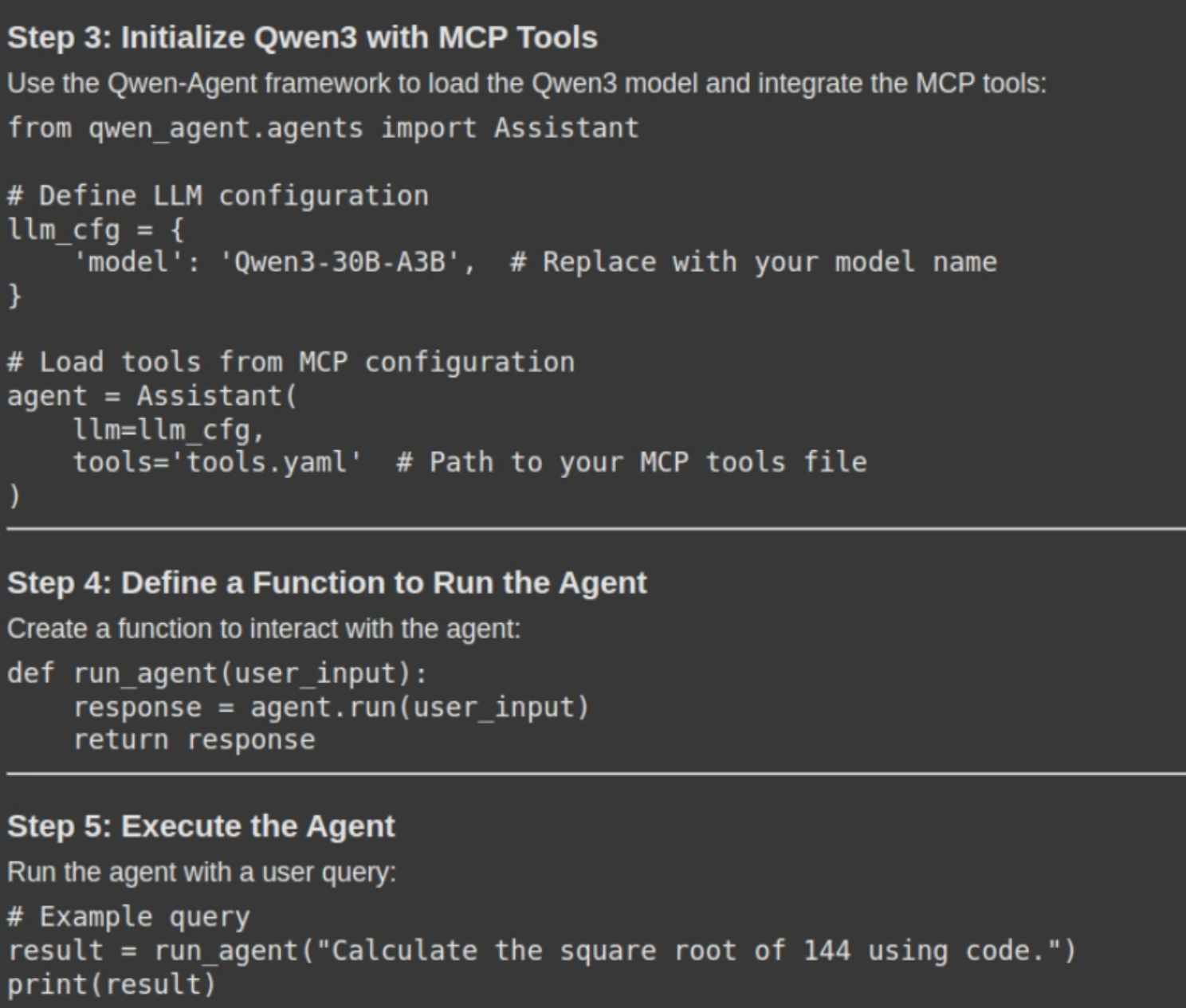Click the Define LLM configuration comment
Image resolution: width=1186 pixels, height=1008 pixels.
[x=218, y=195]
